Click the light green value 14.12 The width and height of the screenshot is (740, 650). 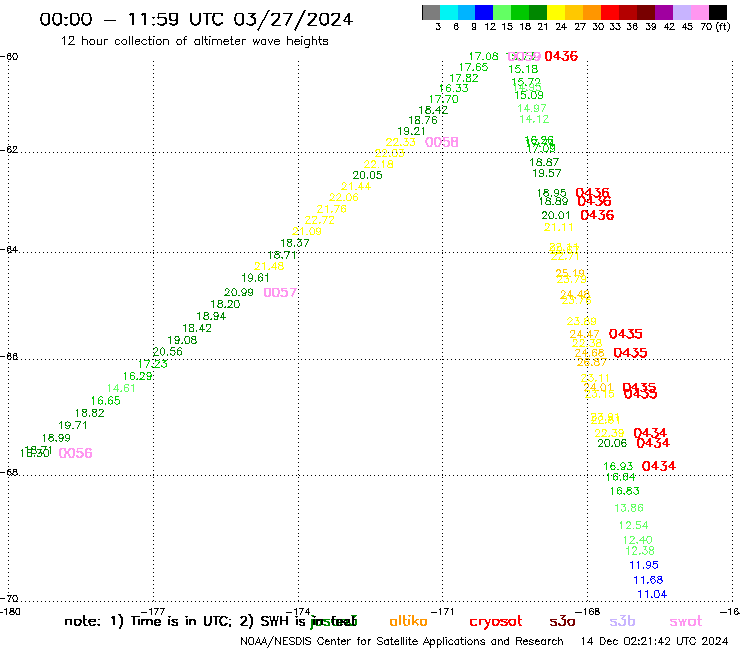534,119
